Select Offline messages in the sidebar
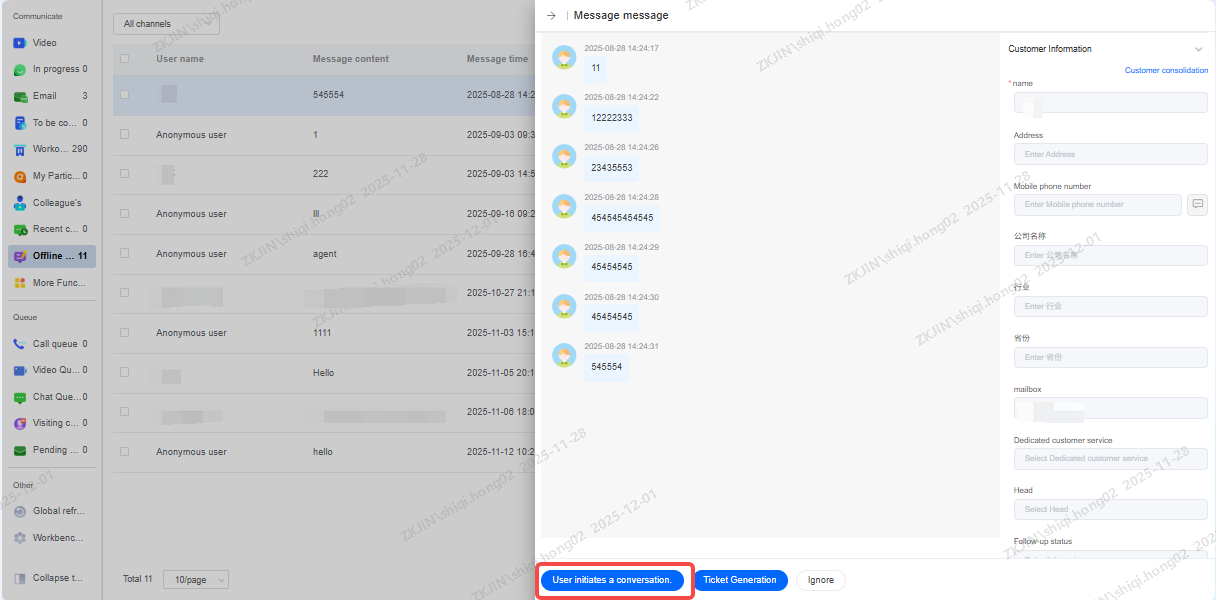The image size is (1216, 600). point(52,256)
